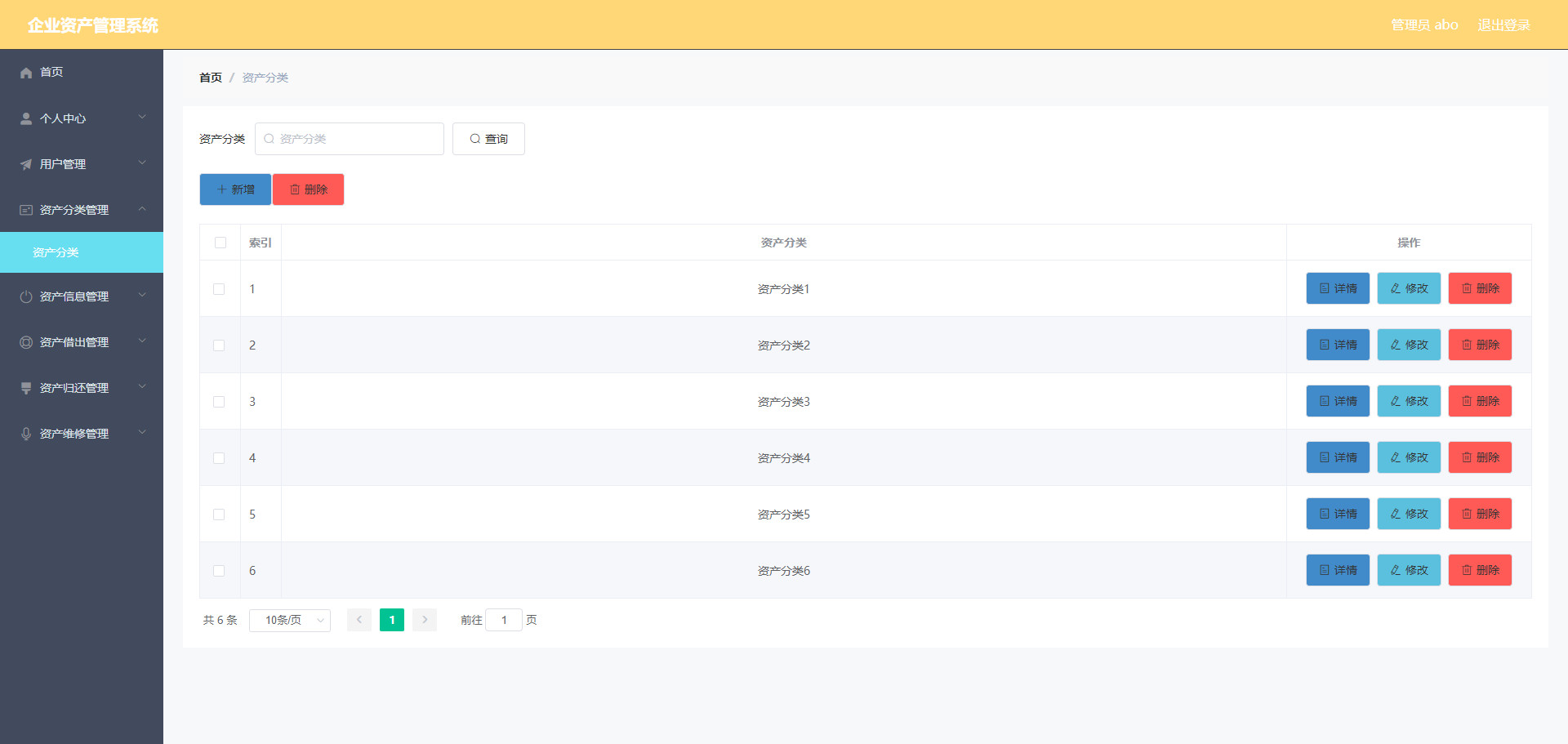Click the person icon for 个人中心
Screen dimensions: 1568x744
[26, 118]
